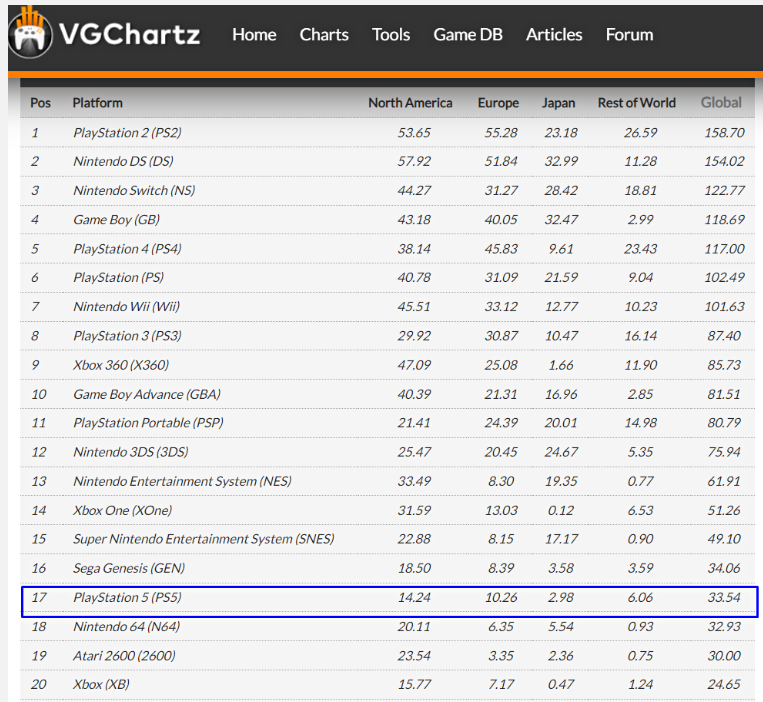Click N64 North America value 20.11
The width and height of the screenshot is (763, 702).
click(x=414, y=627)
